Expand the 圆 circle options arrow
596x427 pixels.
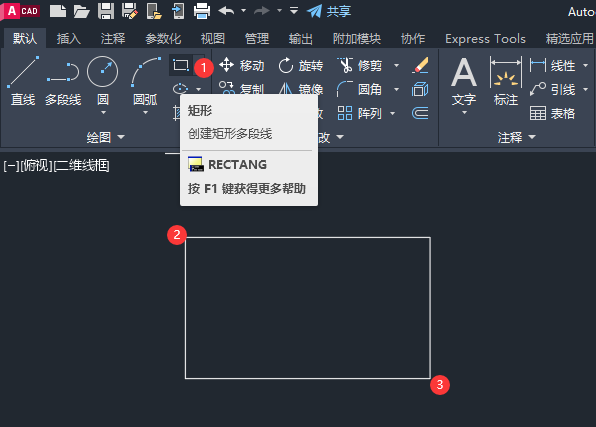[x=103, y=113]
